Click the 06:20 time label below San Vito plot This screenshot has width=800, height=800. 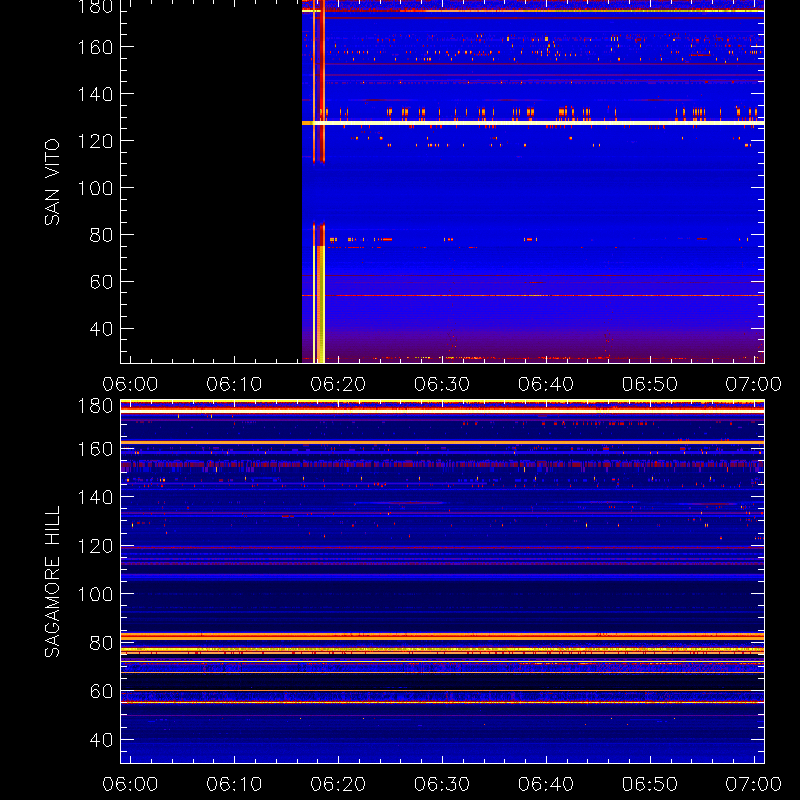(x=338, y=384)
